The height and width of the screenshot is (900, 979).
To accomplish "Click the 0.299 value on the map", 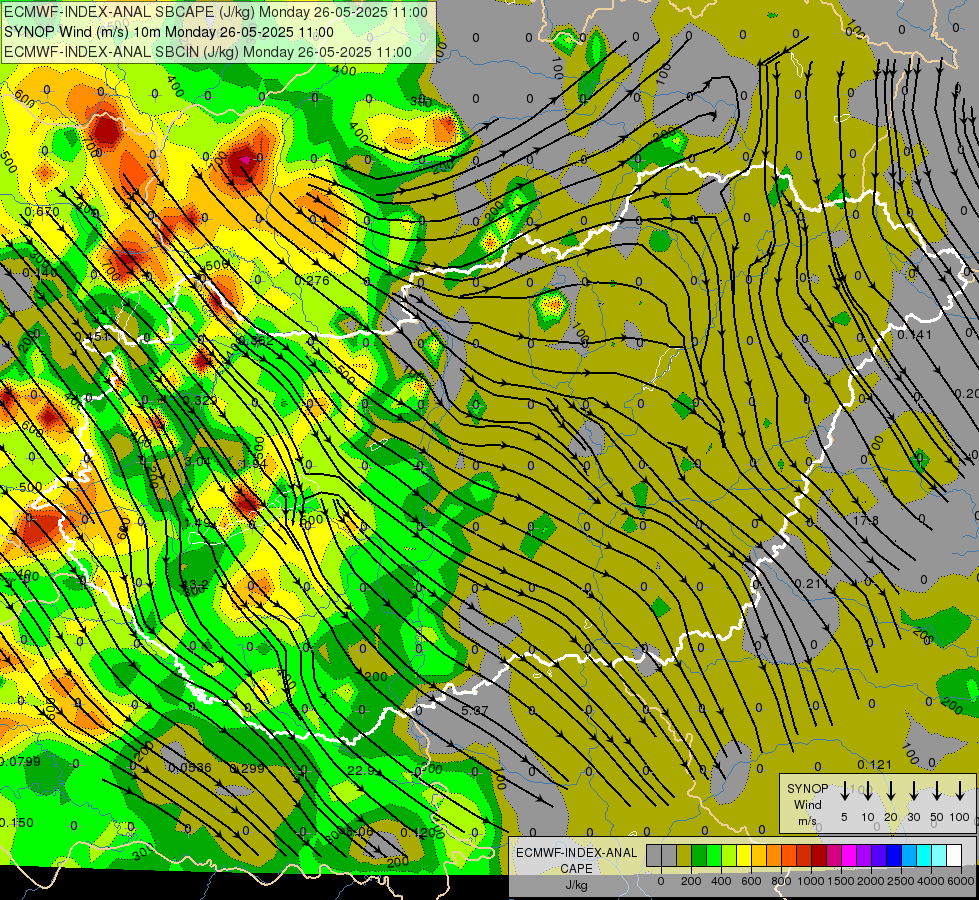I will [247, 768].
